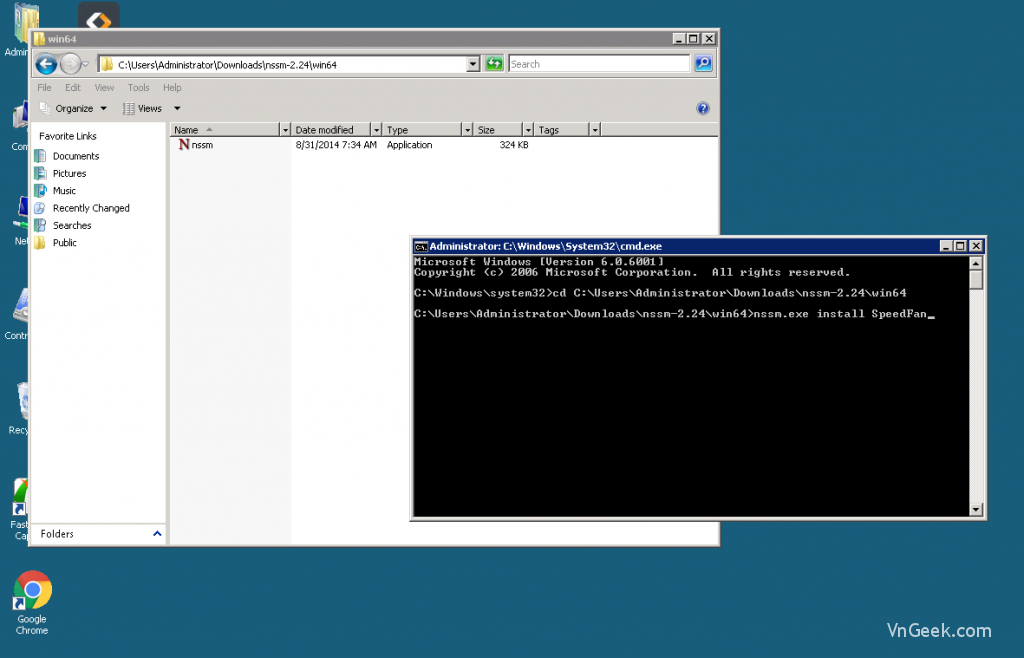This screenshot has width=1024, height=658.
Task: Click the Favorite Links heading
Action: (68, 136)
